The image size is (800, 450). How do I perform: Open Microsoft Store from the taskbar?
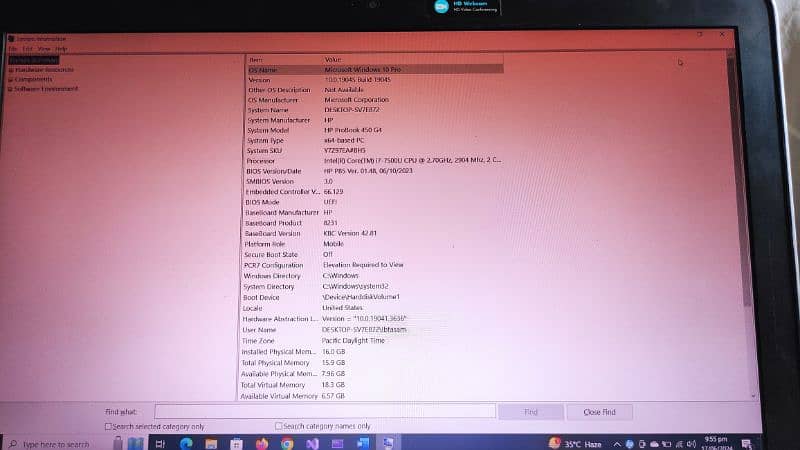coord(236,444)
